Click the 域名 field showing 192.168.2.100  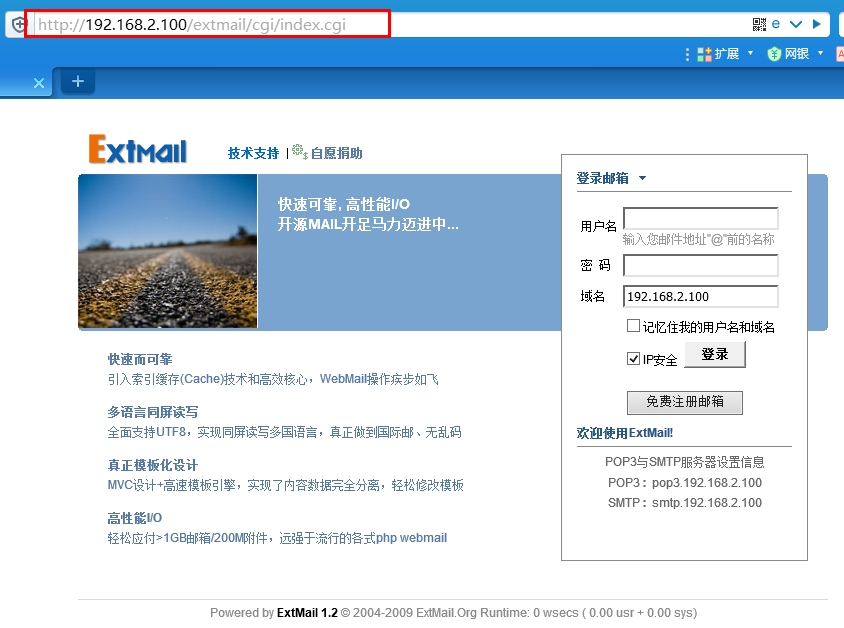pyautogui.click(x=700, y=297)
